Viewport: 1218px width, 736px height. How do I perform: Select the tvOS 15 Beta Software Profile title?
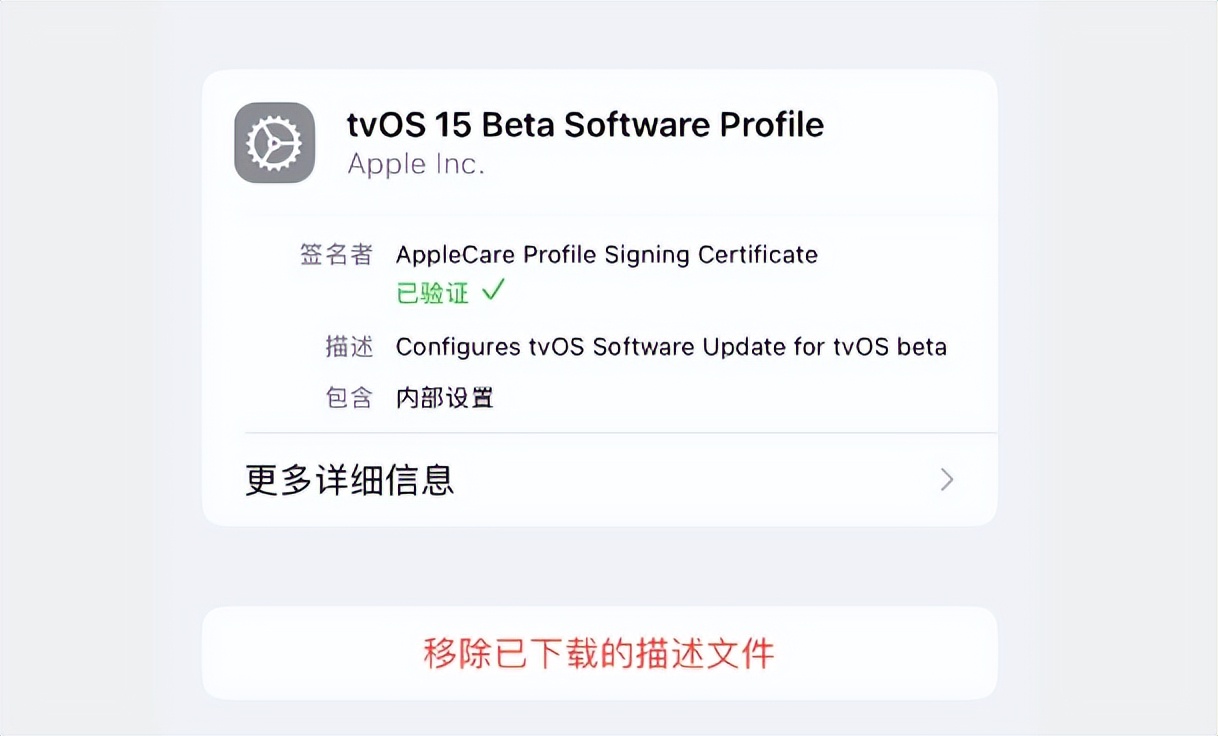pos(584,124)
